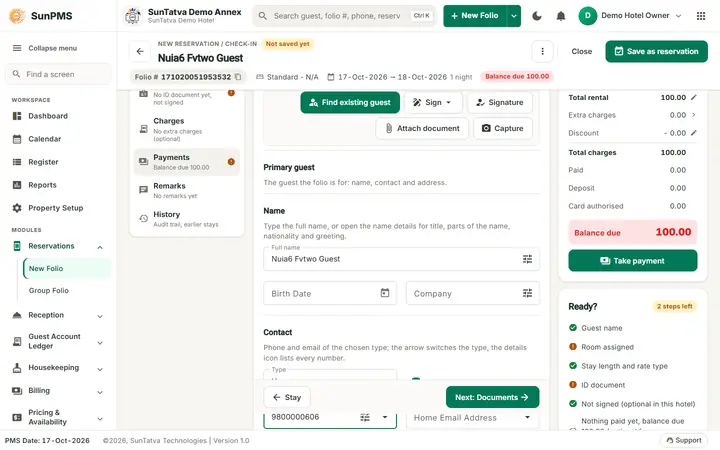Click the SunTatva Demo Annex hotel logo
The image size is (720, 450).
point(133,16)
